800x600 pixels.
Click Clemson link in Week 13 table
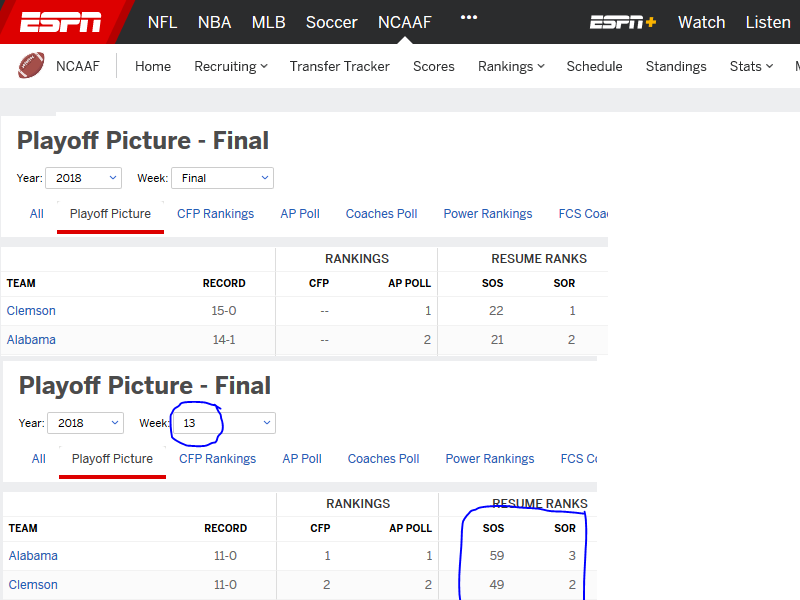pyautogui.click(x=33, y=585)
